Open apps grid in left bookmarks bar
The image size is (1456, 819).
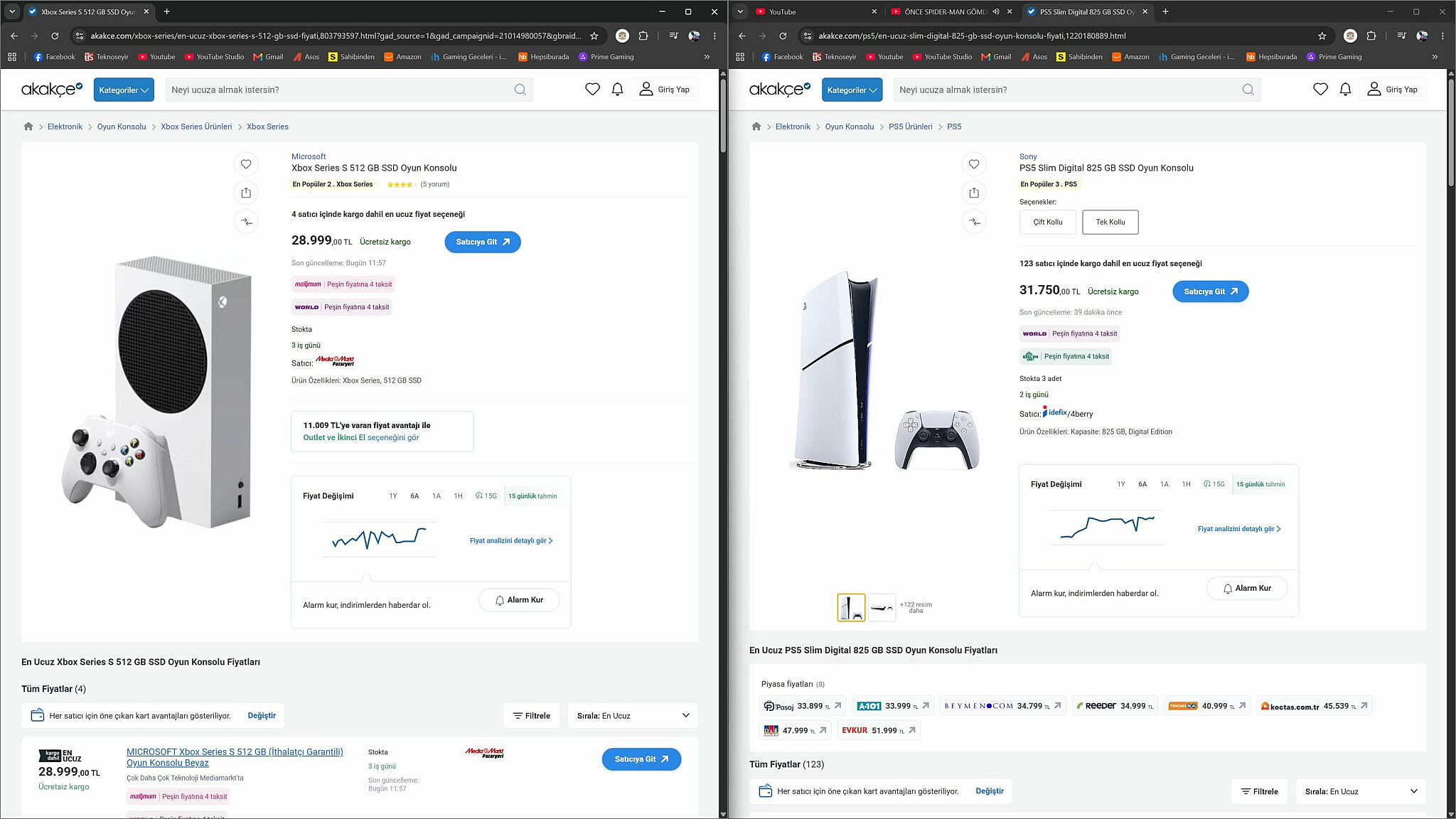coord(12,57)
